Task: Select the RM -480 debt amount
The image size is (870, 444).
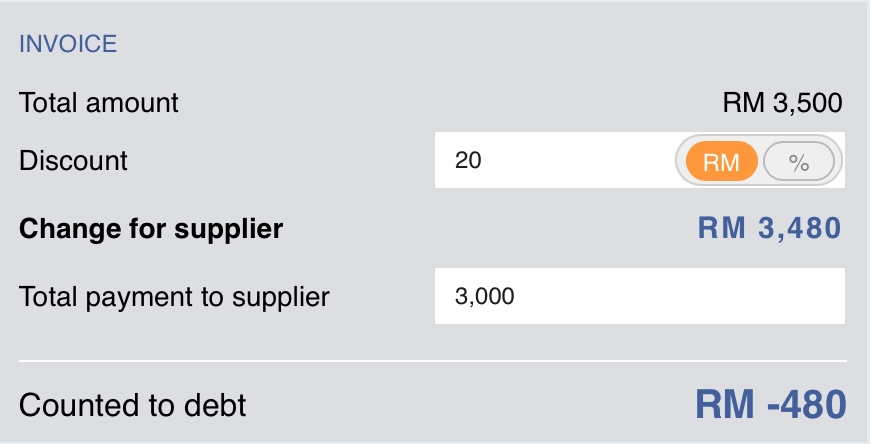Action: coord(770,404)
